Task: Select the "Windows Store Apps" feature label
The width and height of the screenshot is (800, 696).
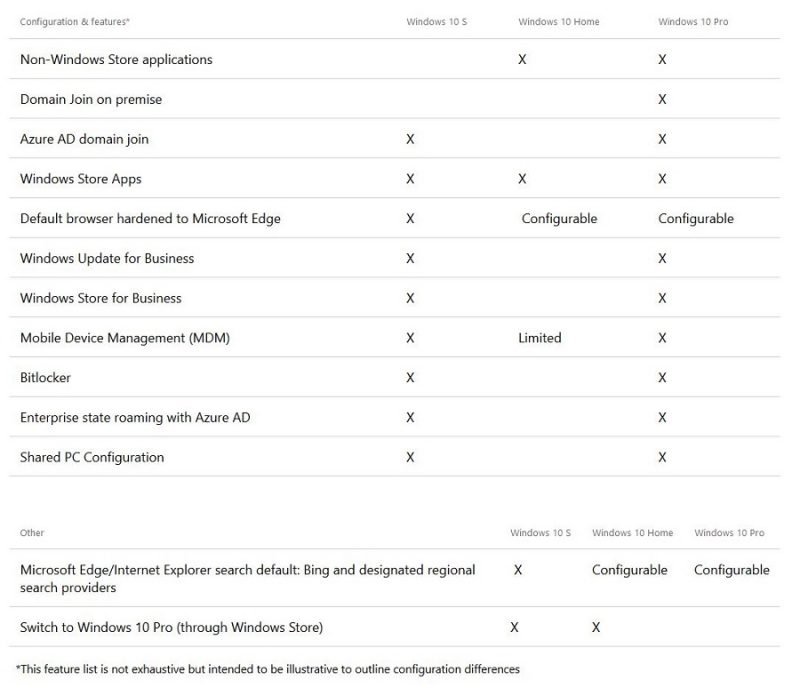Action: click(x=81, y=179)
